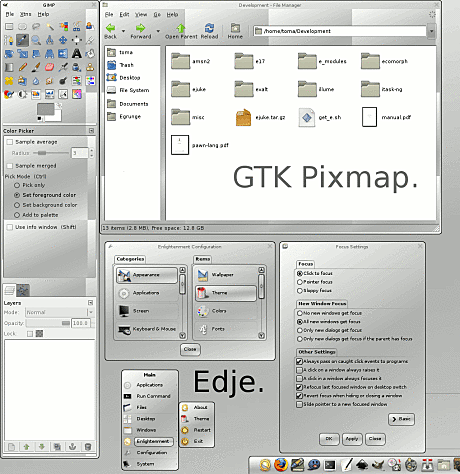The width and height of the screenshot is (460, 474).
Task: Delete layer with trash icon
Action: 88,447
